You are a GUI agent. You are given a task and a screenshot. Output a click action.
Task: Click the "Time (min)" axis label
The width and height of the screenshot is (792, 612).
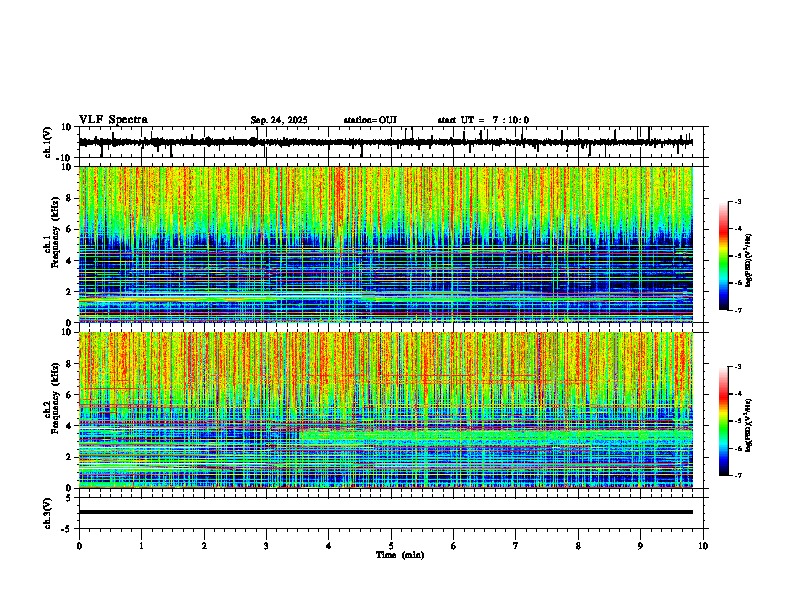(400, 555)
